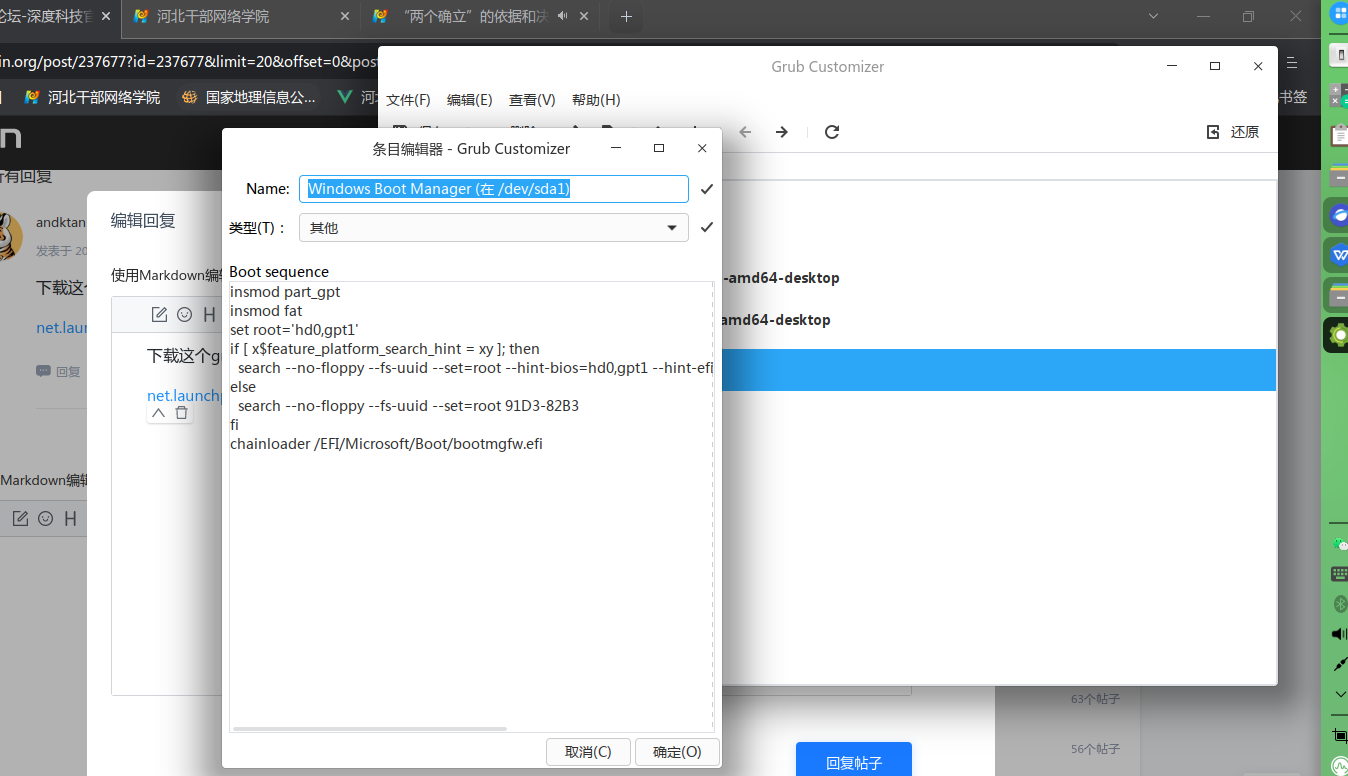This screenshot has height=776, width=1348.
Task: Expand the dock tray chevron
Action: pyautogui.click(x=1340, y=694)
